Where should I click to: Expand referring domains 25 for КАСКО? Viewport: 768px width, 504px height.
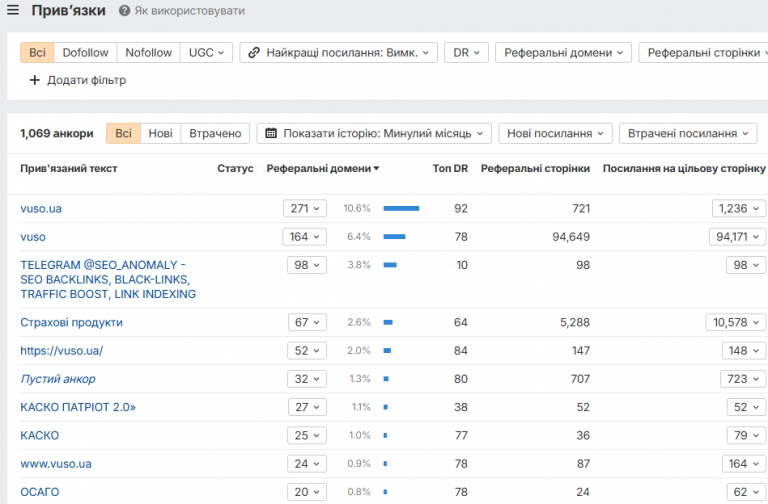[307, 435]
